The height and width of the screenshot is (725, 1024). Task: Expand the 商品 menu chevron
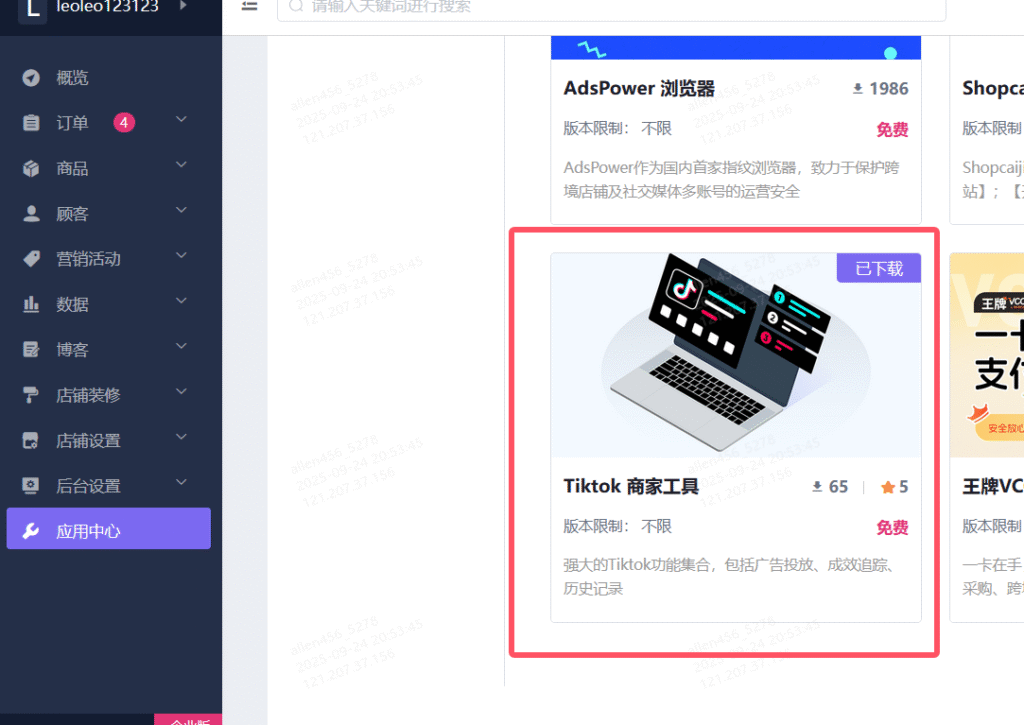(182, 165)
